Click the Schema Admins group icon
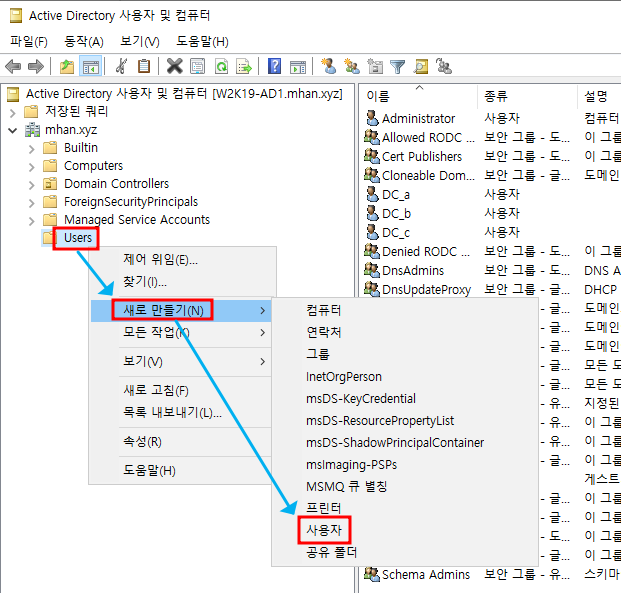Screen dimensions: 621x593 click(371, 574)
